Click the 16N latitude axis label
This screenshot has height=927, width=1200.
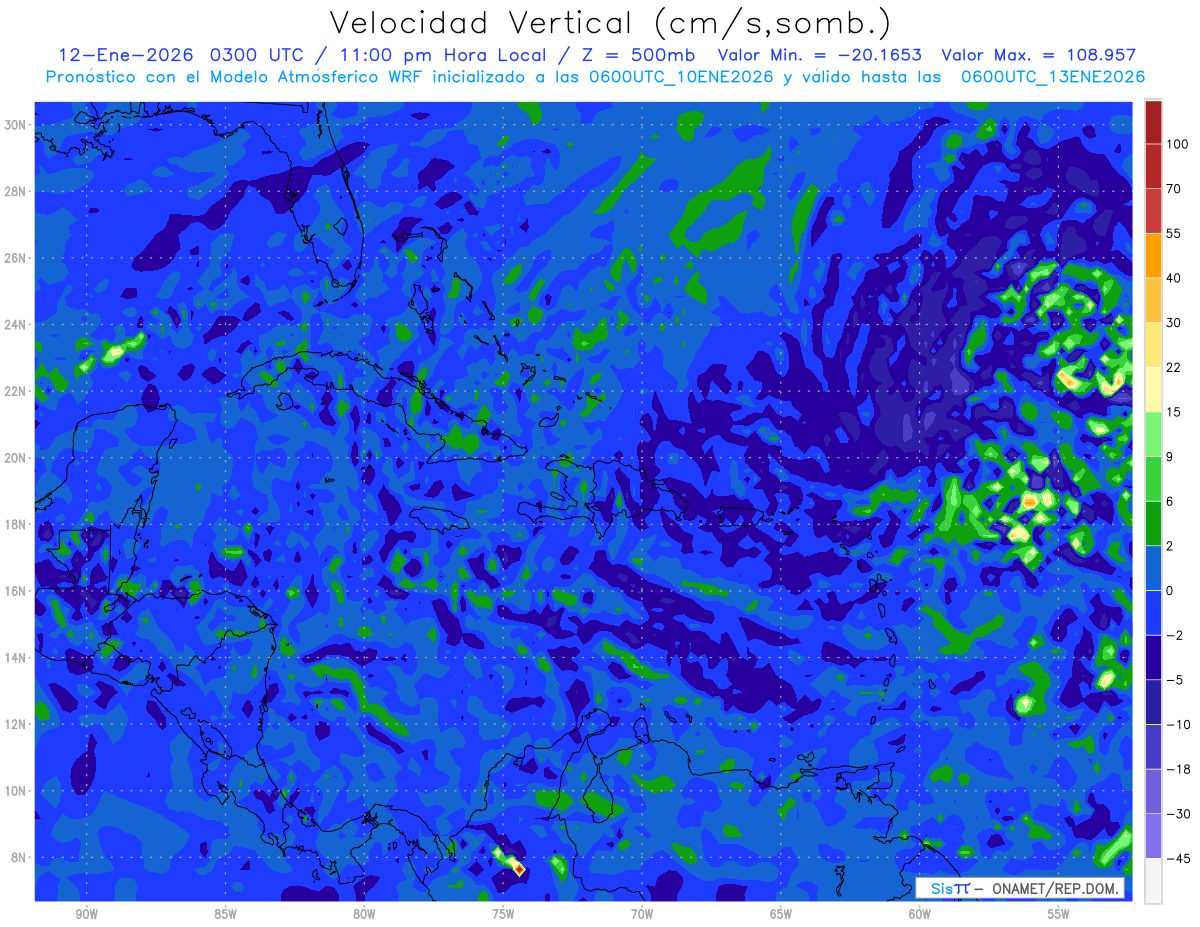(17, 591)
